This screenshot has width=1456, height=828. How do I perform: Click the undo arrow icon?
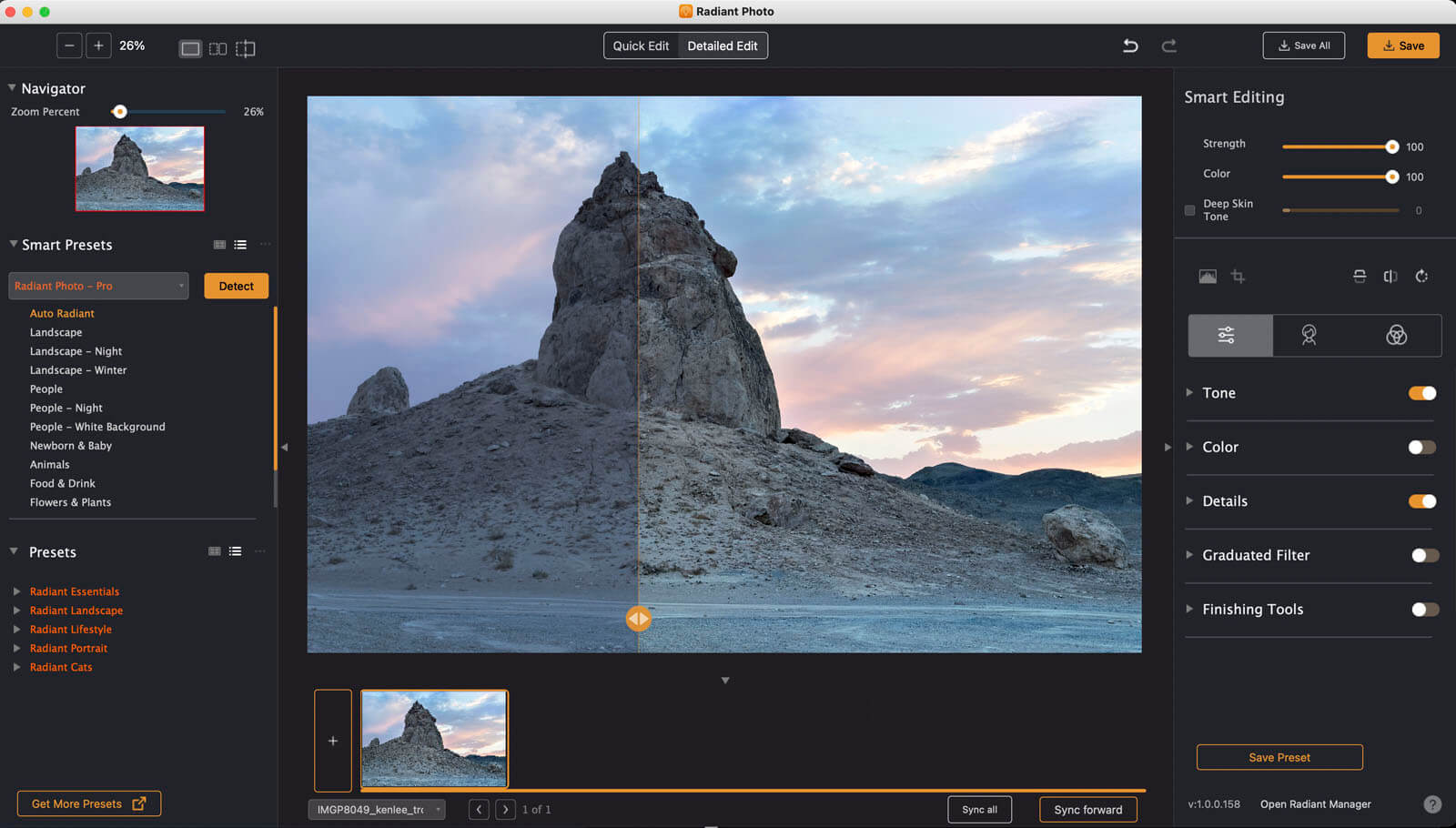pyautogui.click(x=1130, y=45)
